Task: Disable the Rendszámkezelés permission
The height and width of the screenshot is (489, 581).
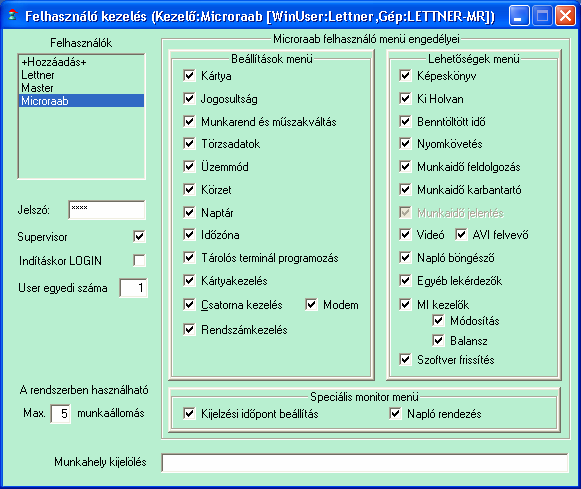Action: click(x=189, y=329)
